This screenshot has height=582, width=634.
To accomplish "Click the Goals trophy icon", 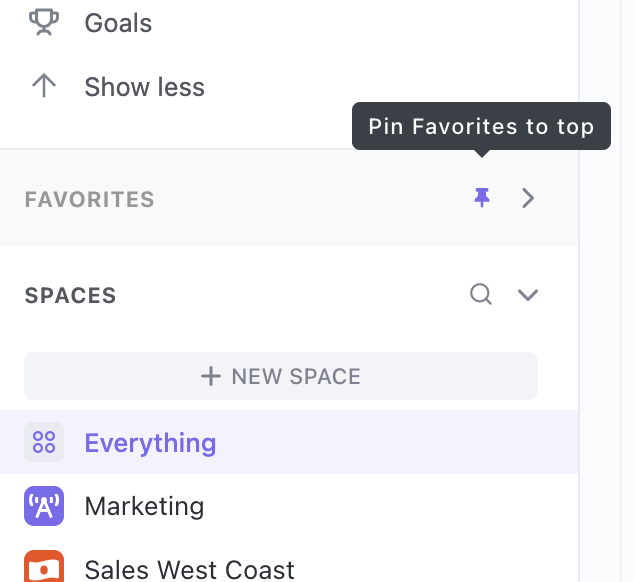I will click(43, 22).
